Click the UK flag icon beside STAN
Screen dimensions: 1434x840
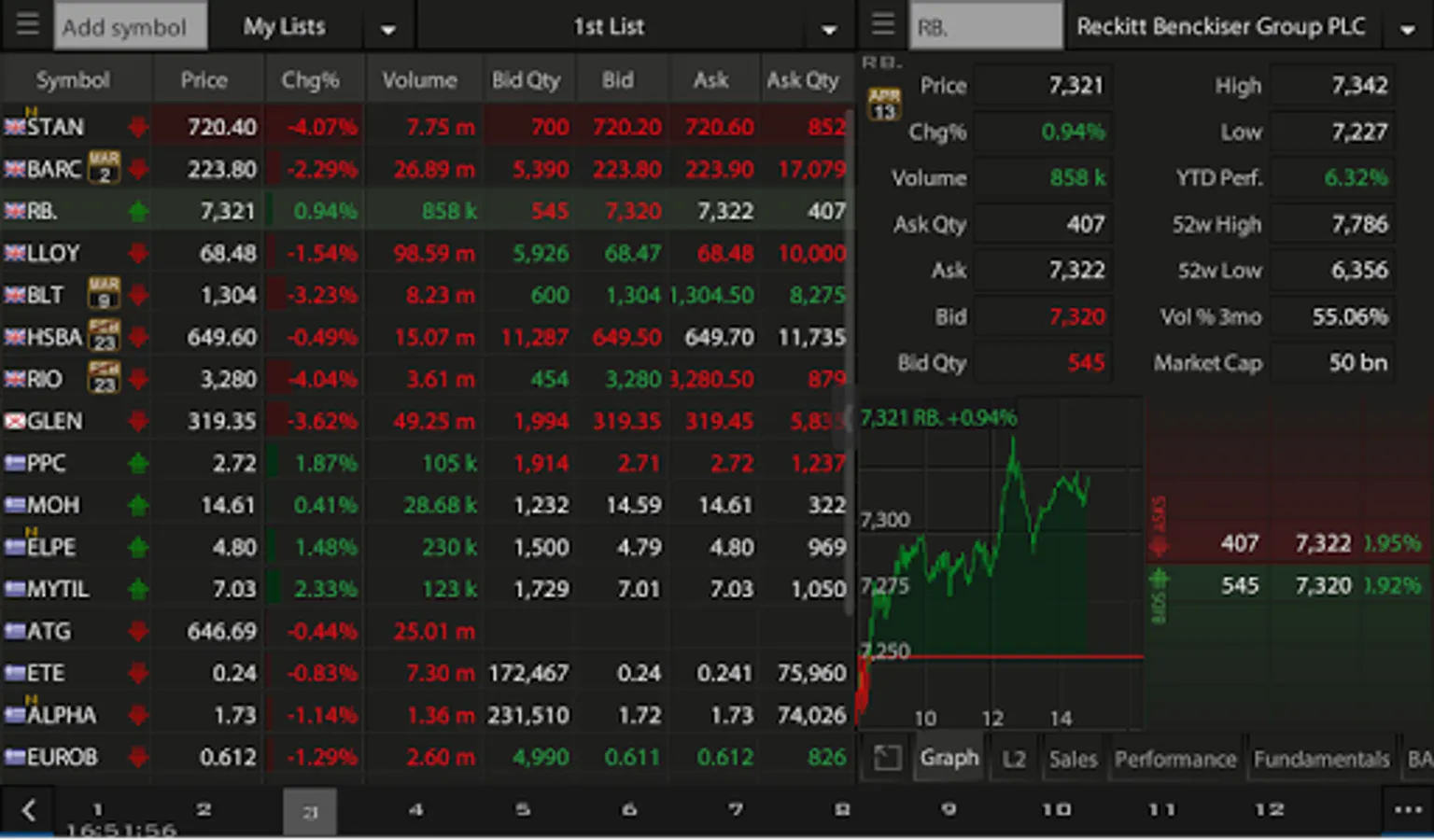tap(15, 127)
